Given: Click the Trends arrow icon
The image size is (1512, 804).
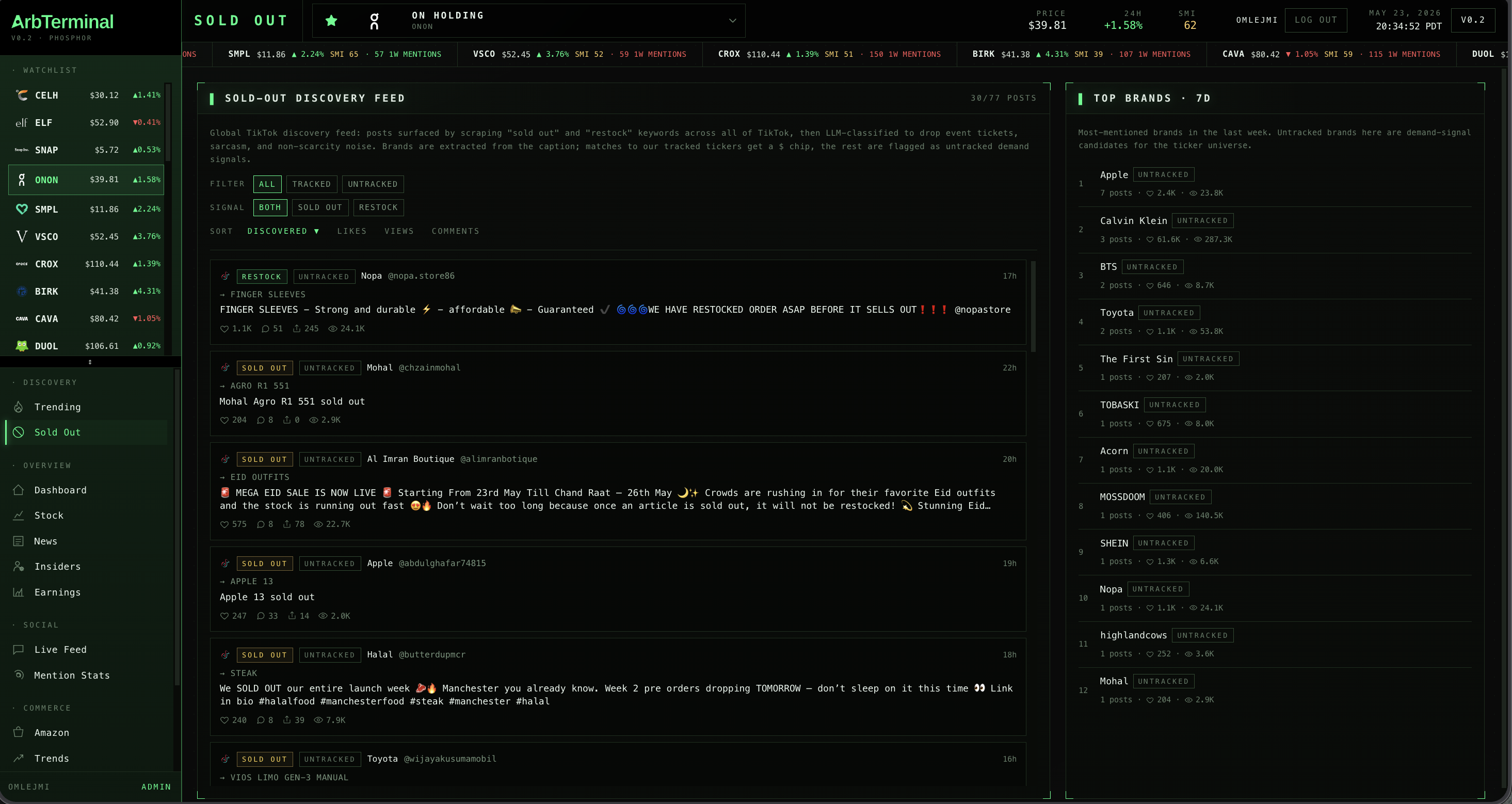Looking at the screenshot, I should (x=18, y=758).
